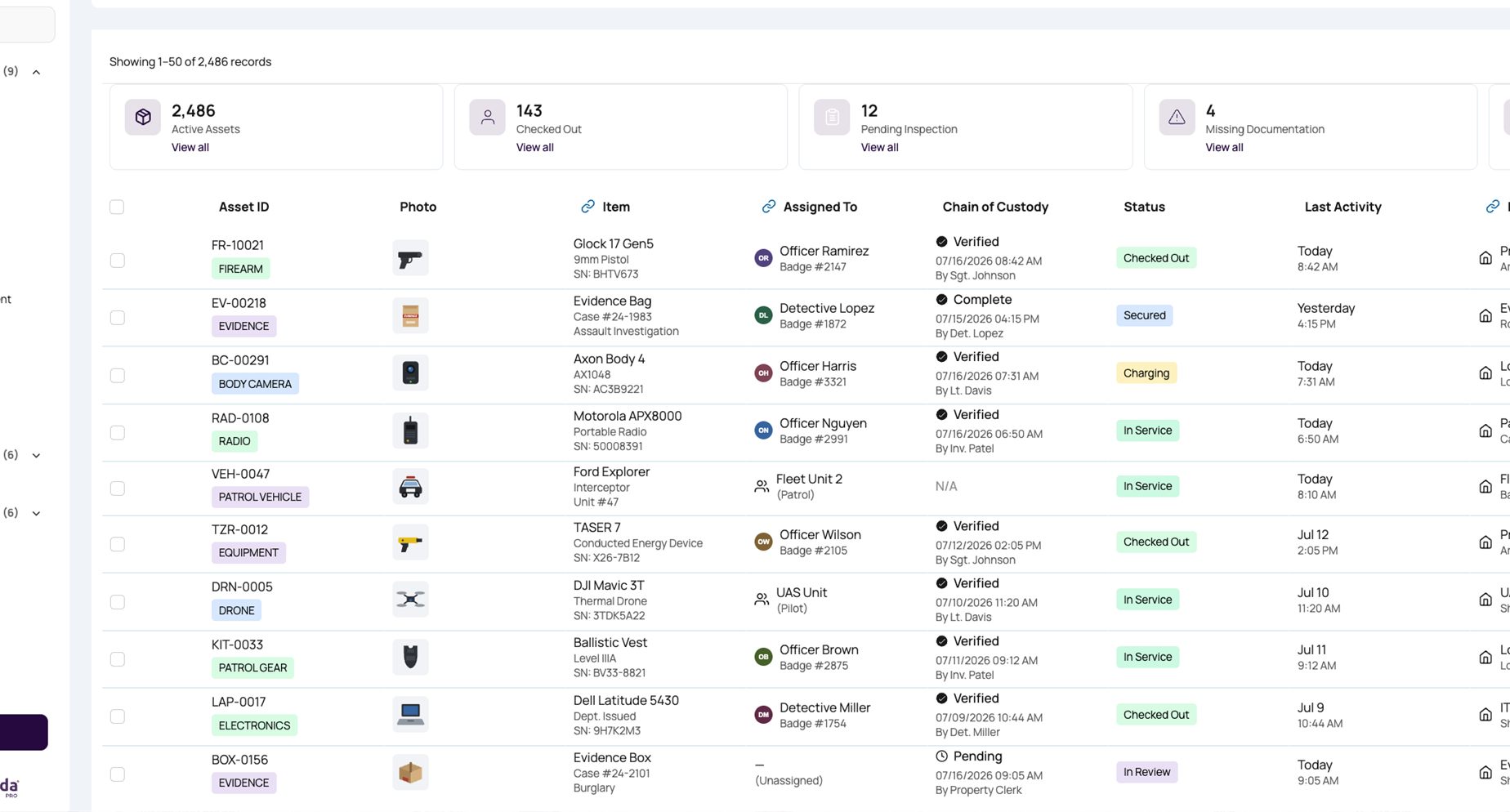Check the FR-10021 row checkbox
This screenshot has height=812, width=1510.
coord(118,260)
